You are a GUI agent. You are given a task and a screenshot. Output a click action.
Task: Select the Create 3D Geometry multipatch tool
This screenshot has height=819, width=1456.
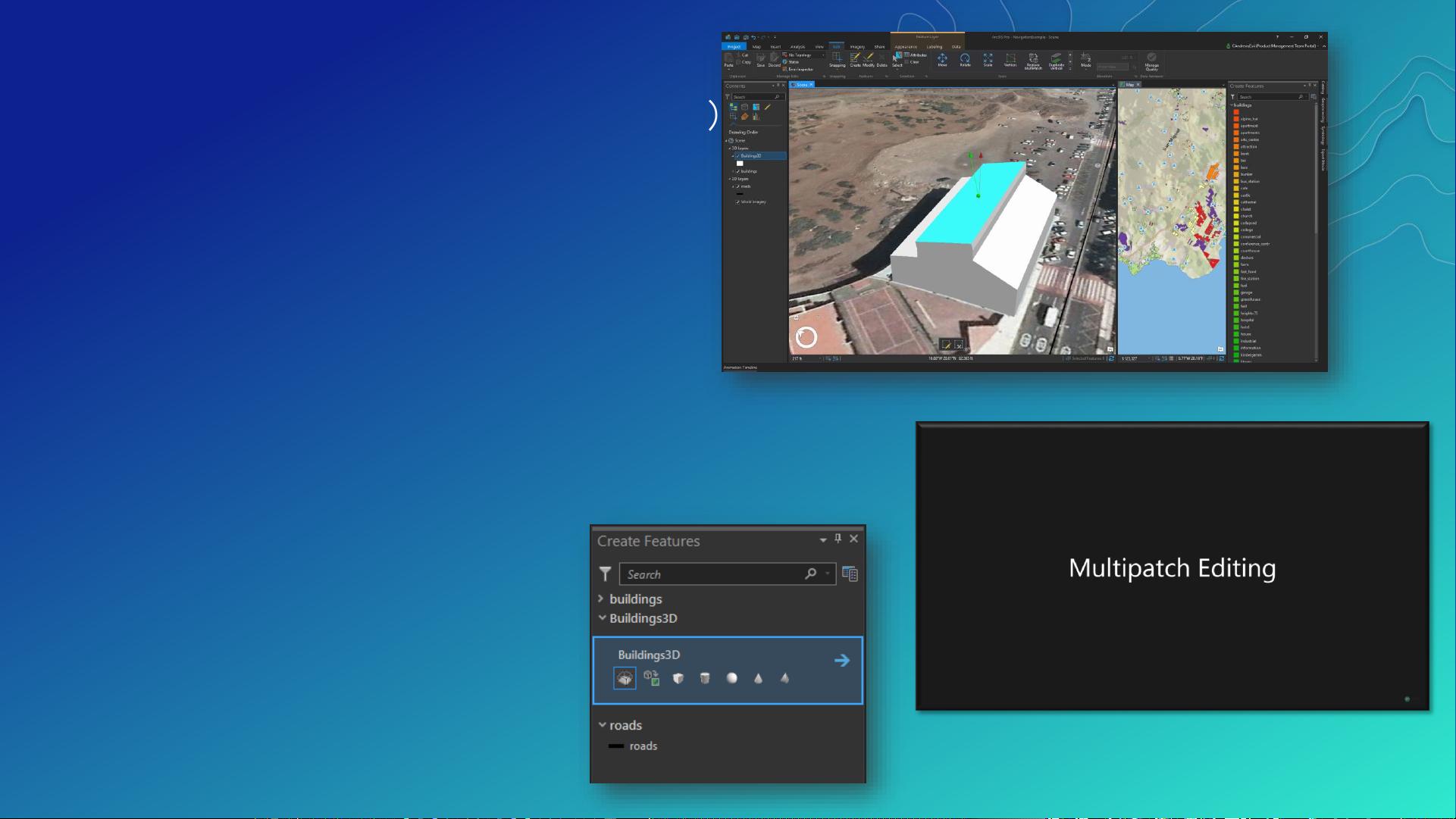625,678
